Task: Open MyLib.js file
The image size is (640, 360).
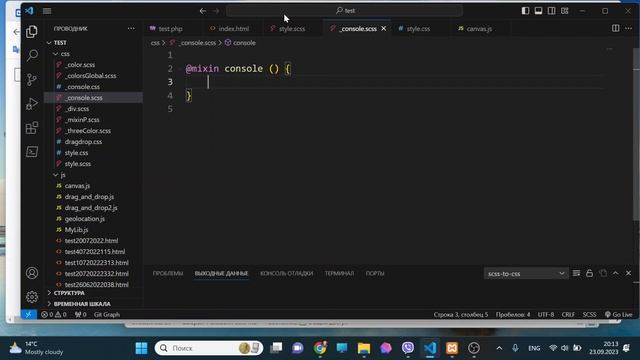Action: tap(76, 230)
